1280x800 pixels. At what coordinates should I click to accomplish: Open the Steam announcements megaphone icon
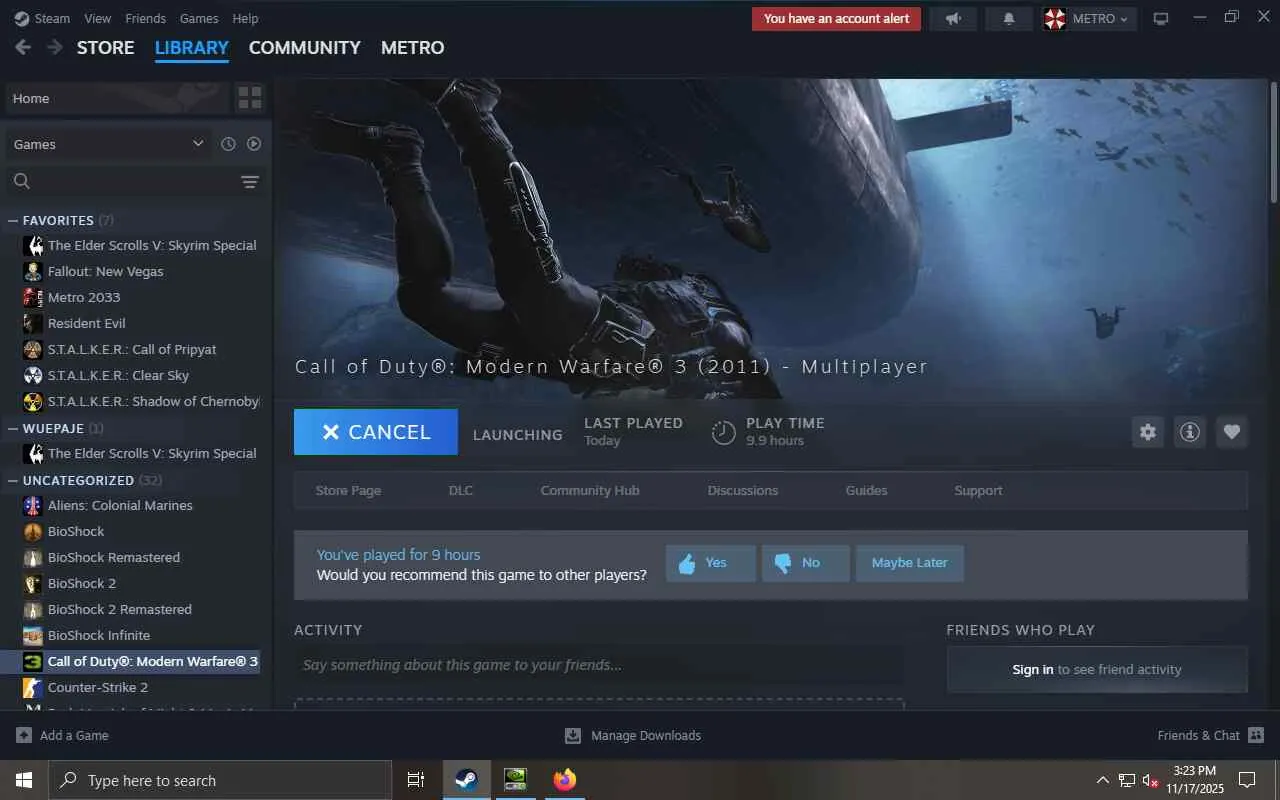click(x=953, y=19)
